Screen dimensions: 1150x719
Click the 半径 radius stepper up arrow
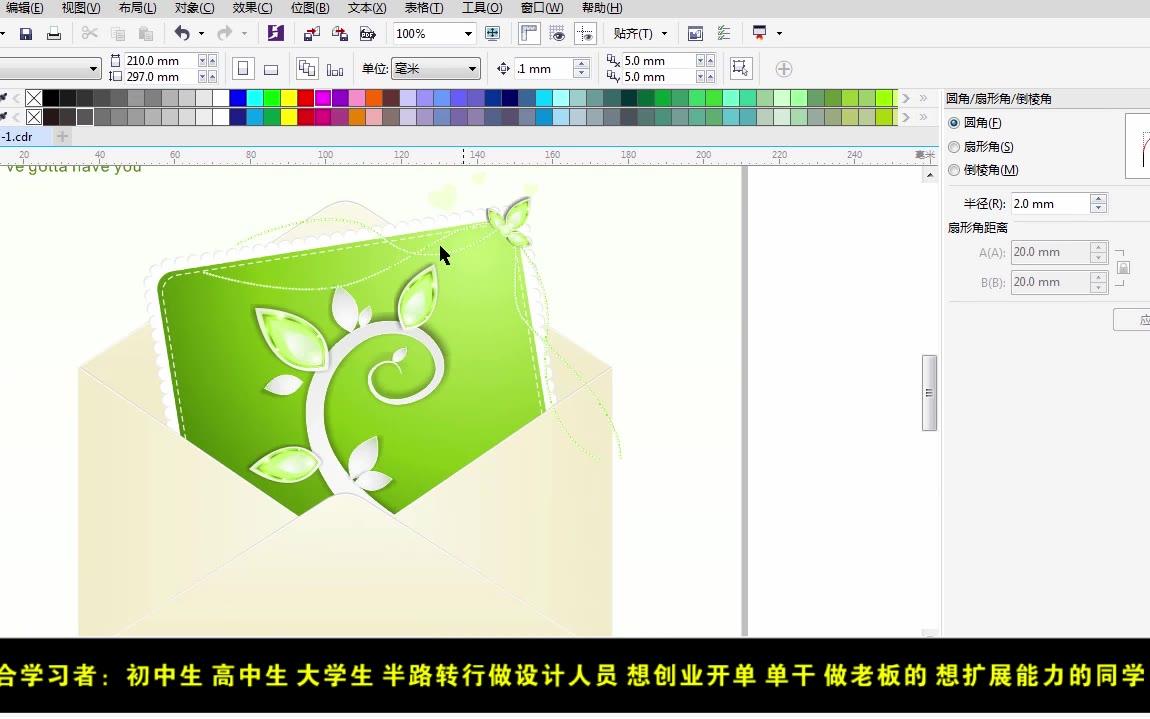tap(1098, 199)
